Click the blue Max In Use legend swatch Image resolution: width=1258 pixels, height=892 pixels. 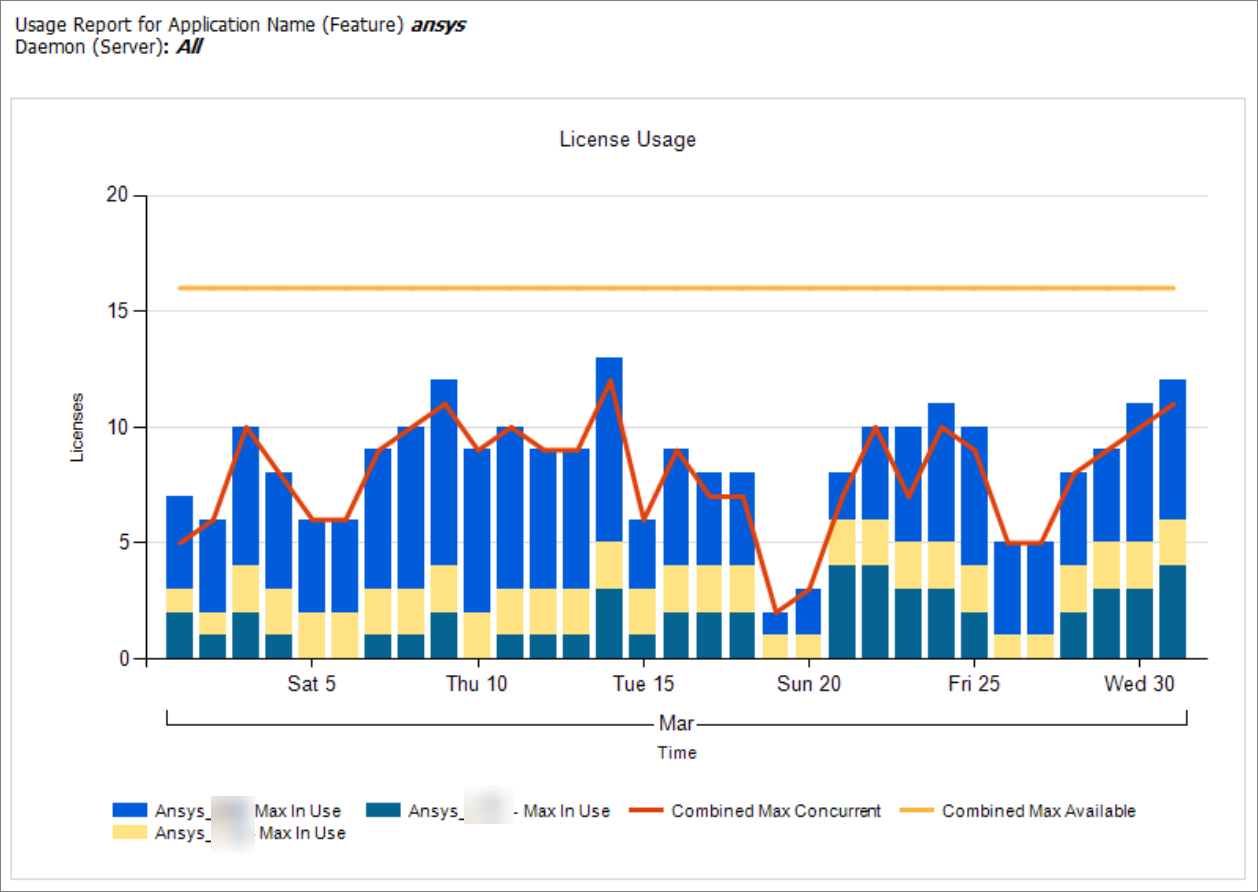[130, 811]
